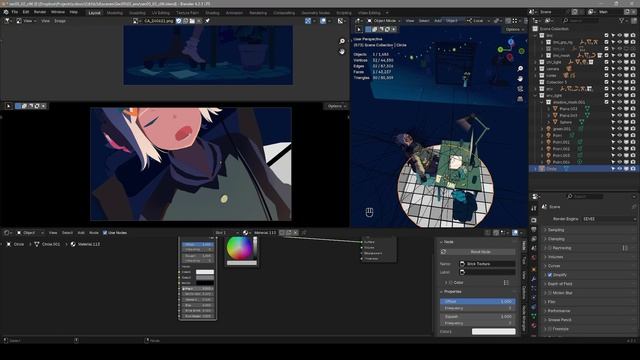The image size is (640, 360).
Task: Expand the Depth of Field panel
Action: (x=560, y=284)
